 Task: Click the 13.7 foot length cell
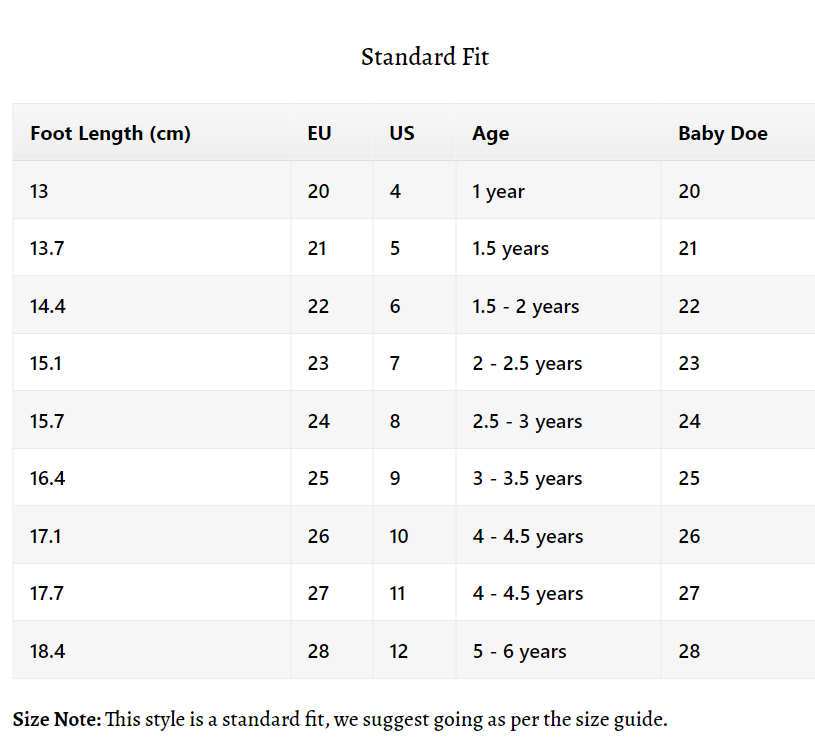pyautogui.click(x=47, y=248)
